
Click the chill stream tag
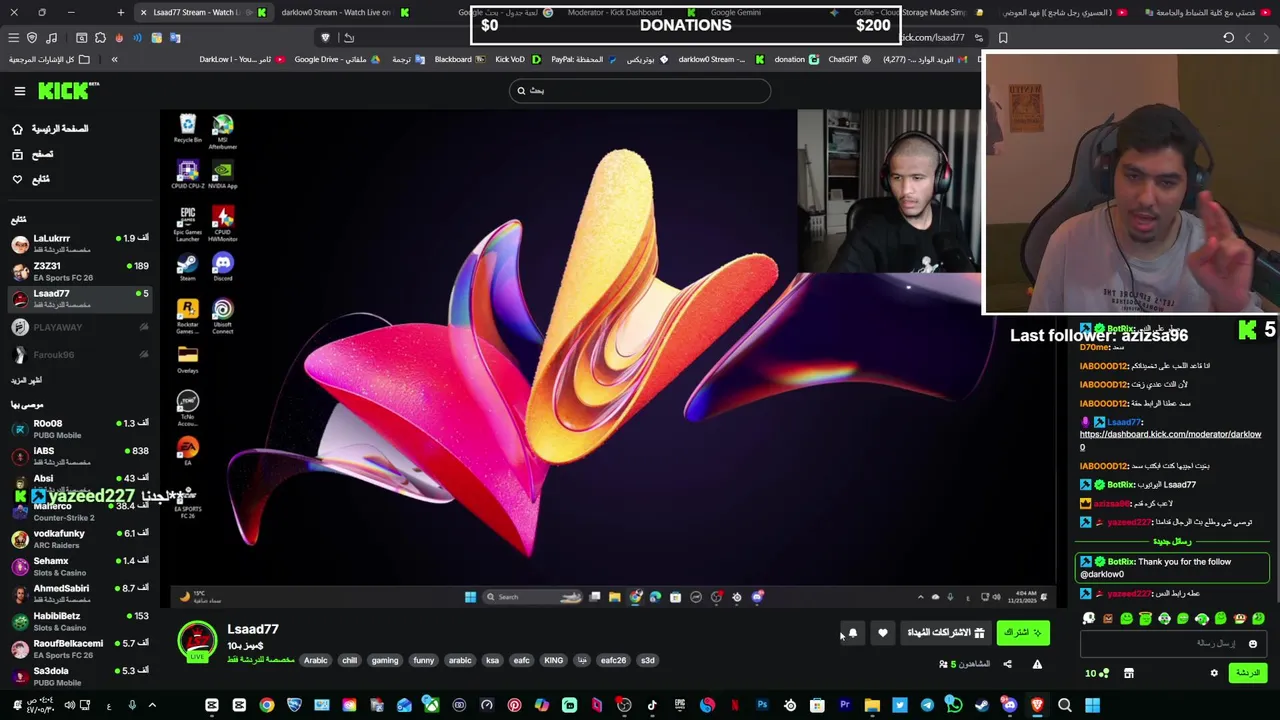tap(349, 660)
